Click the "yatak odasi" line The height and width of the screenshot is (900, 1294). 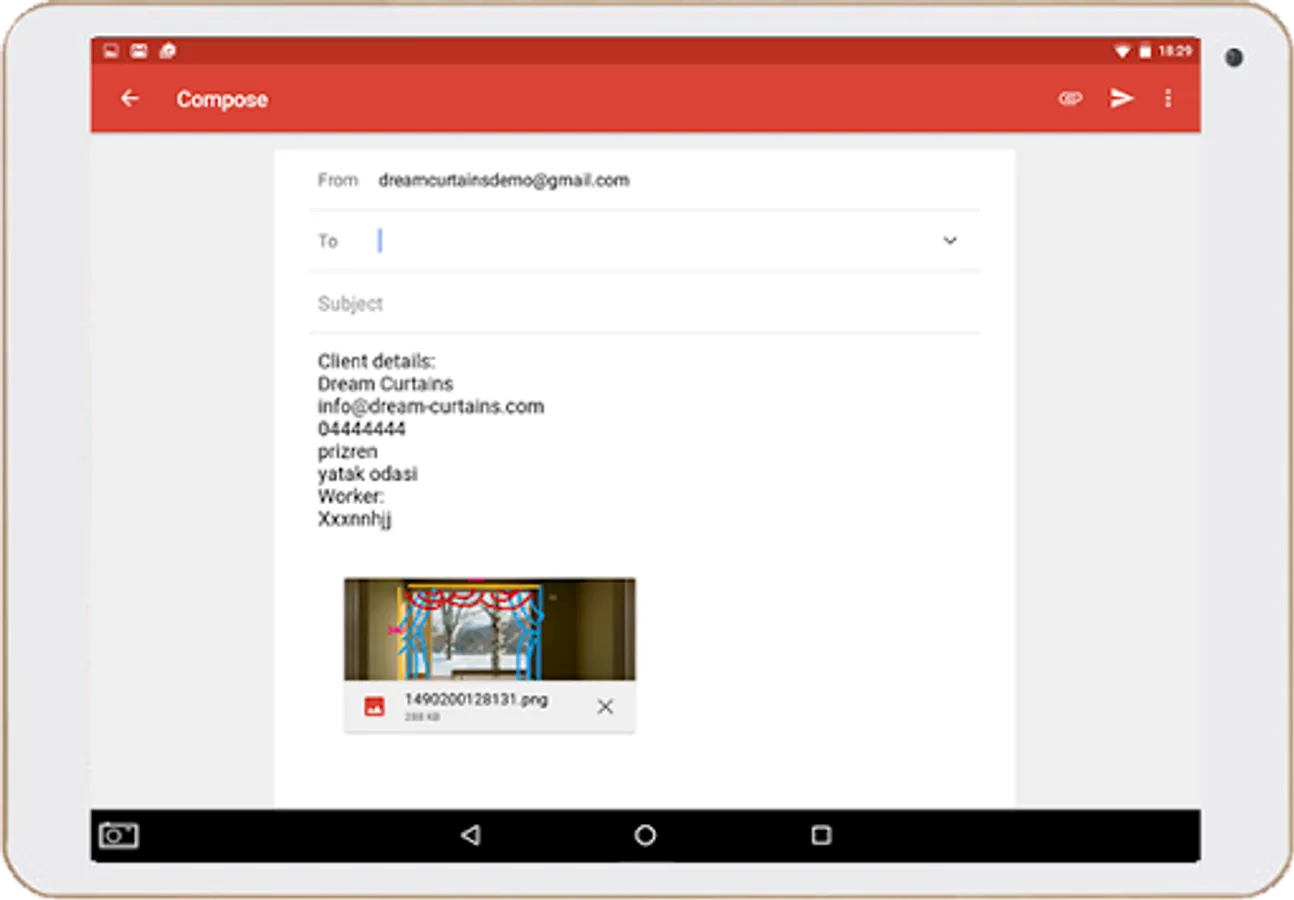(368, 474)
